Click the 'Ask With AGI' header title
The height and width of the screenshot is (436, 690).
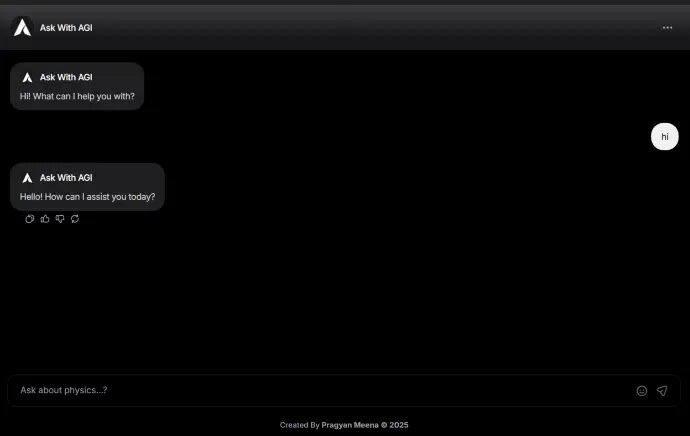click(66, 28)
